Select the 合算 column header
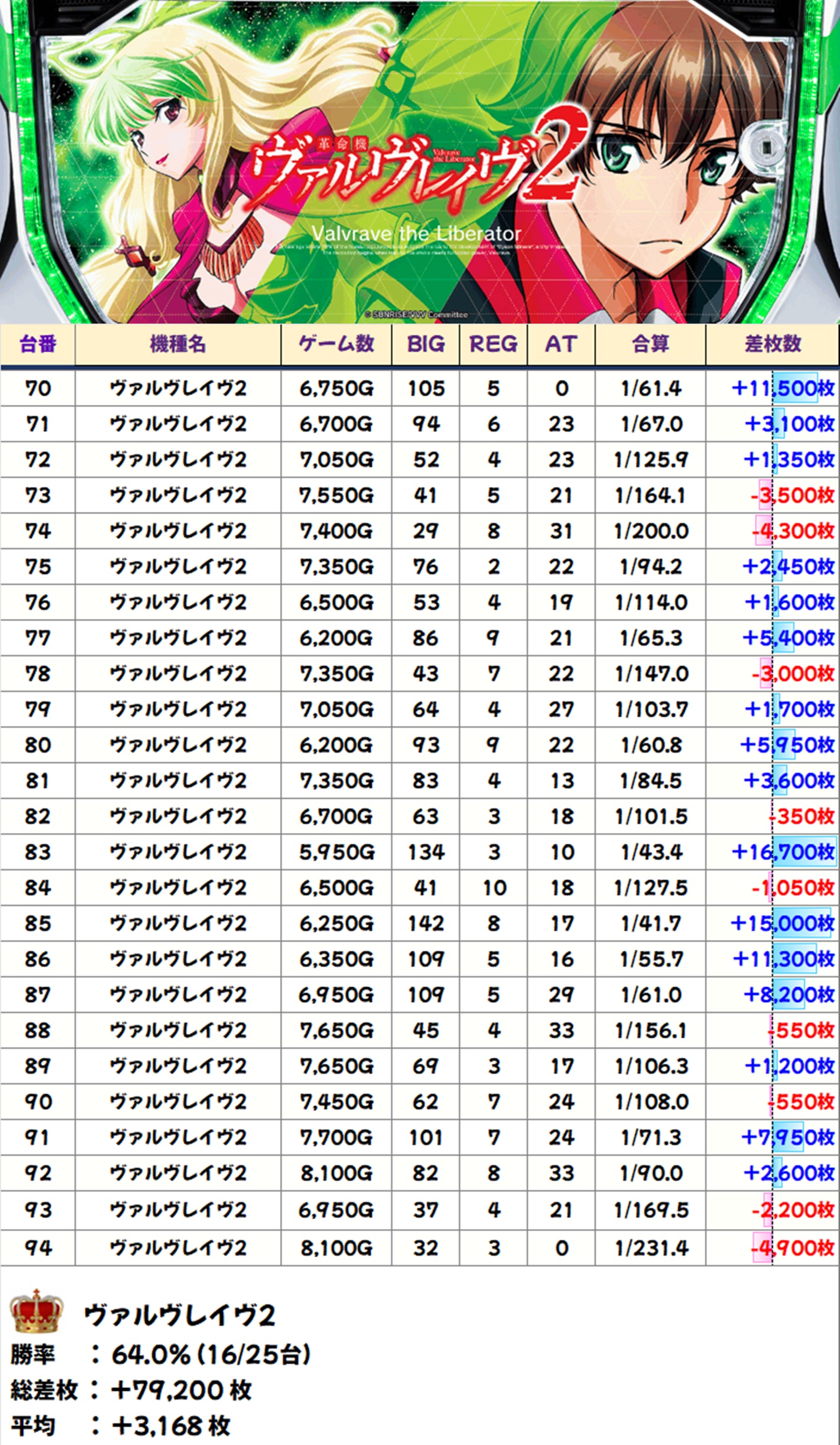Screen dimensions: 840x1445 click(651, 344)
